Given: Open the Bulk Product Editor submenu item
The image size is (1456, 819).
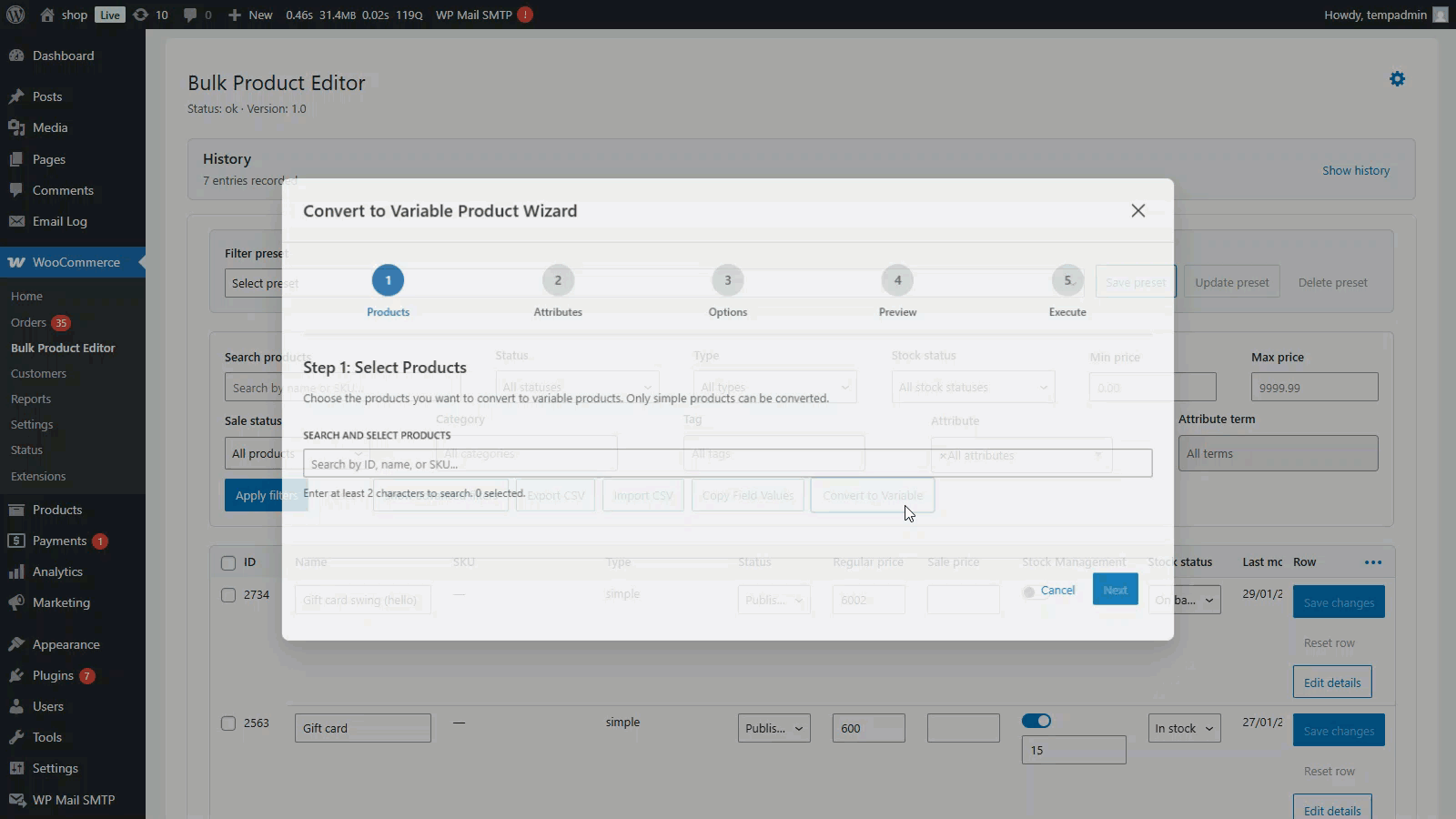Looking at the screenshot, I should tap(63, 348).
